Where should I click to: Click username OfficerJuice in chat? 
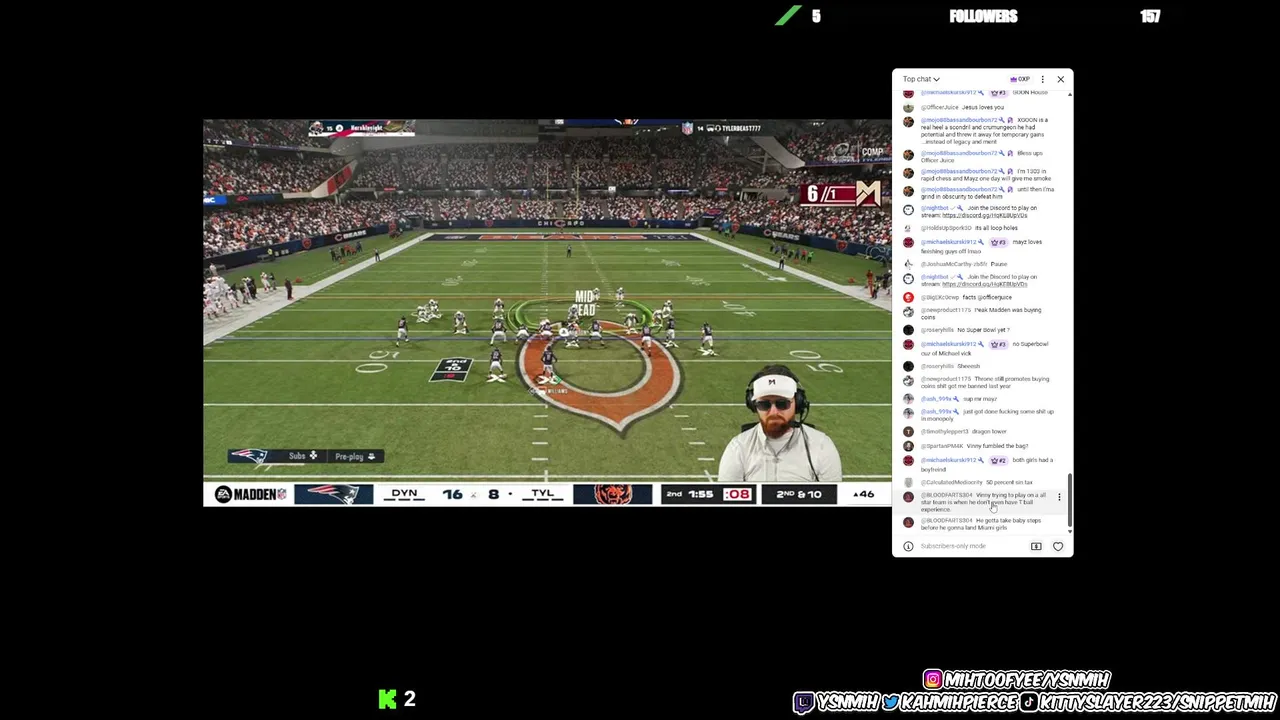tap(940, 107)
